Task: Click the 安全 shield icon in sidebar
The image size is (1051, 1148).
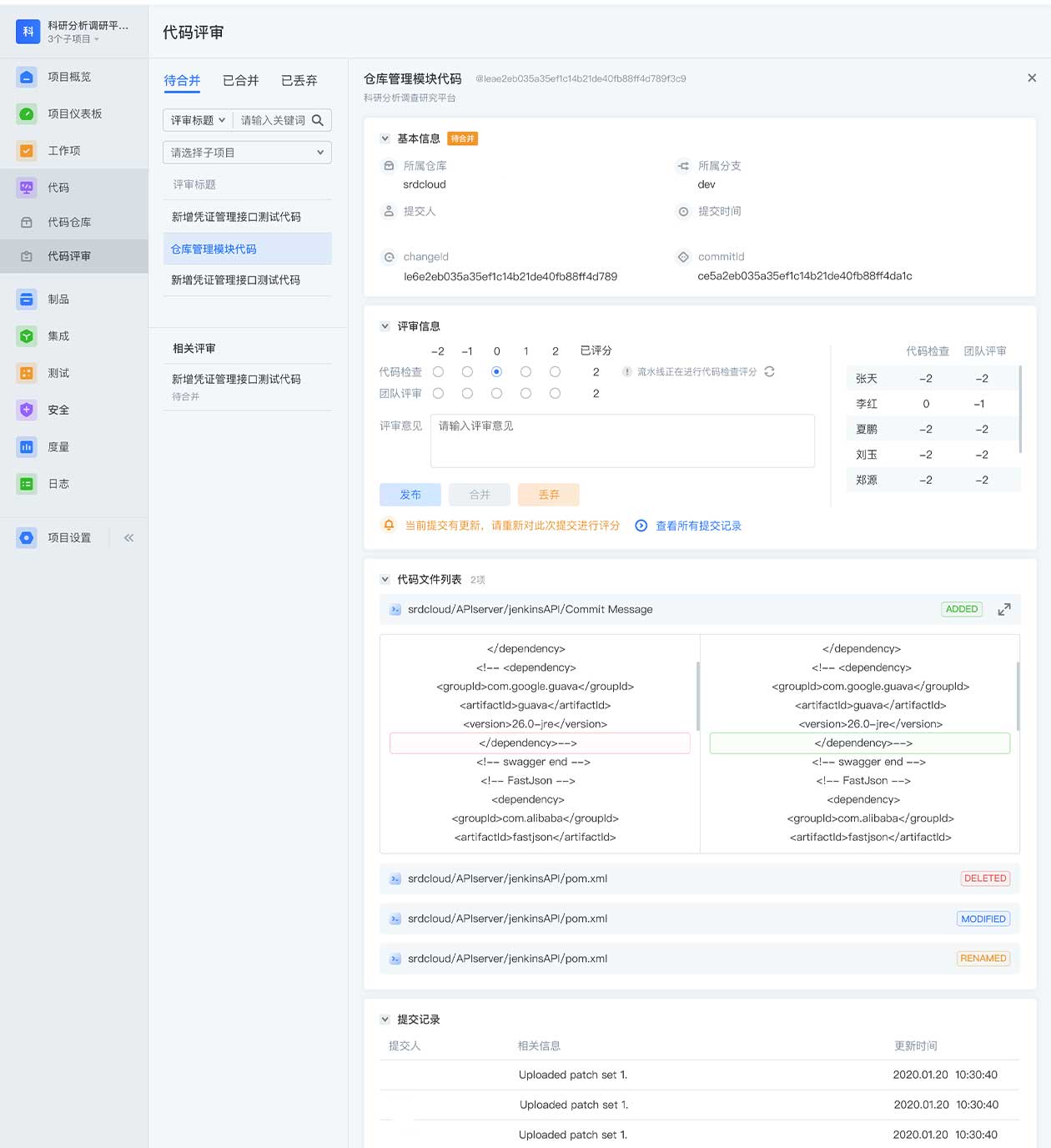Action: click(x=27, y=410)
